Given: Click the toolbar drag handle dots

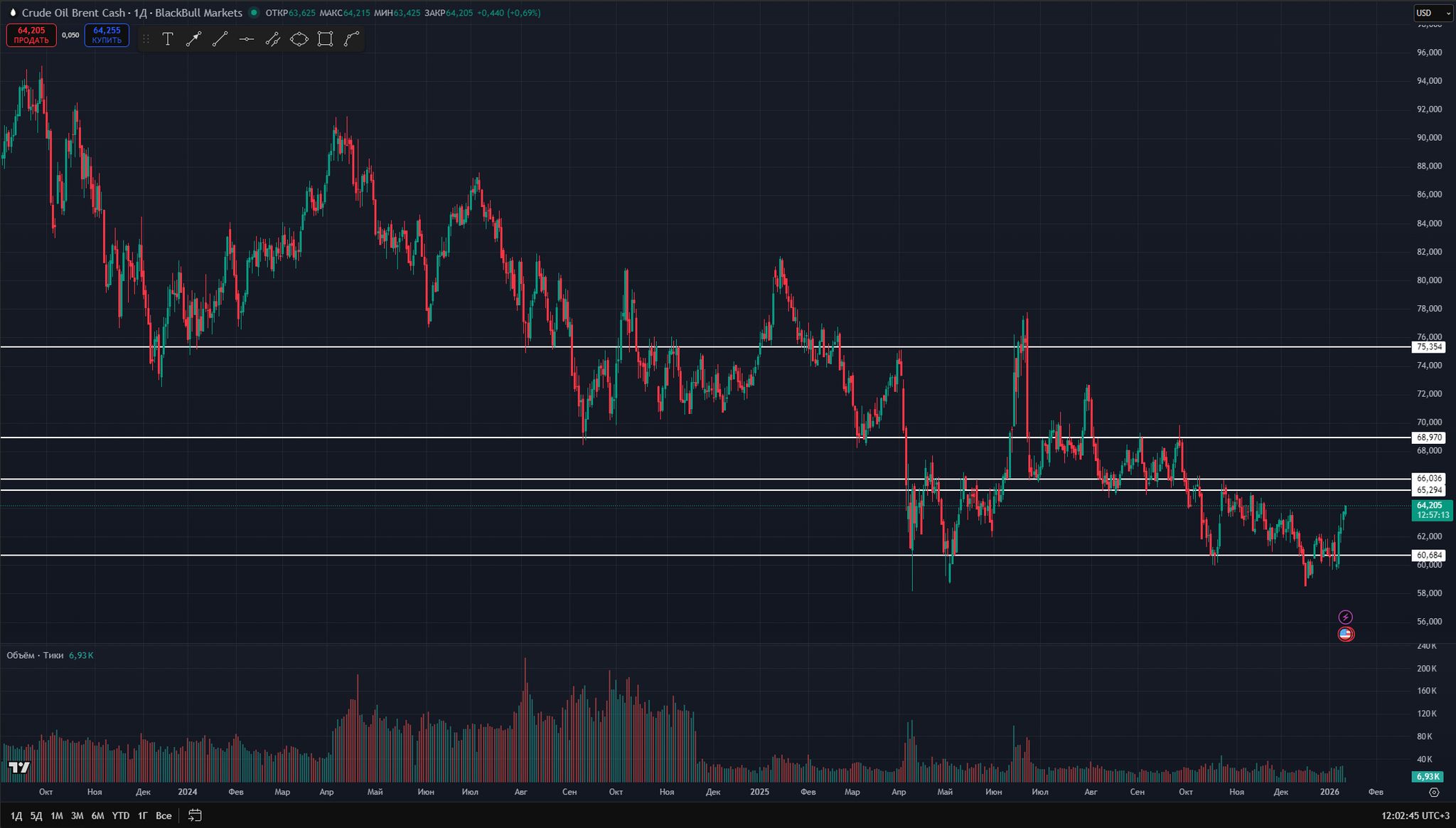Looking at the screenshot, I should [146, 39].
